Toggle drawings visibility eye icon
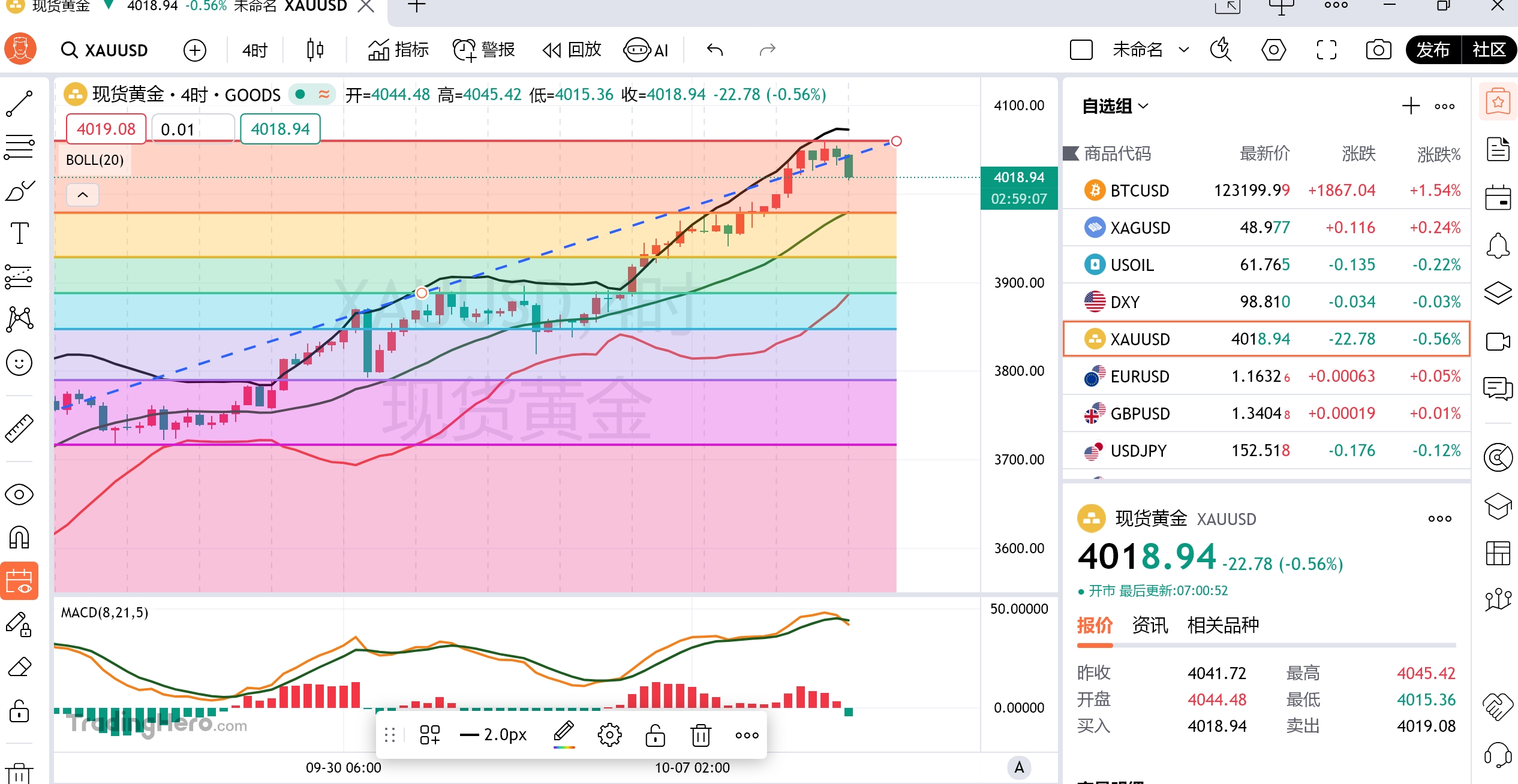Screen dimensions: 1518x784 19,494
